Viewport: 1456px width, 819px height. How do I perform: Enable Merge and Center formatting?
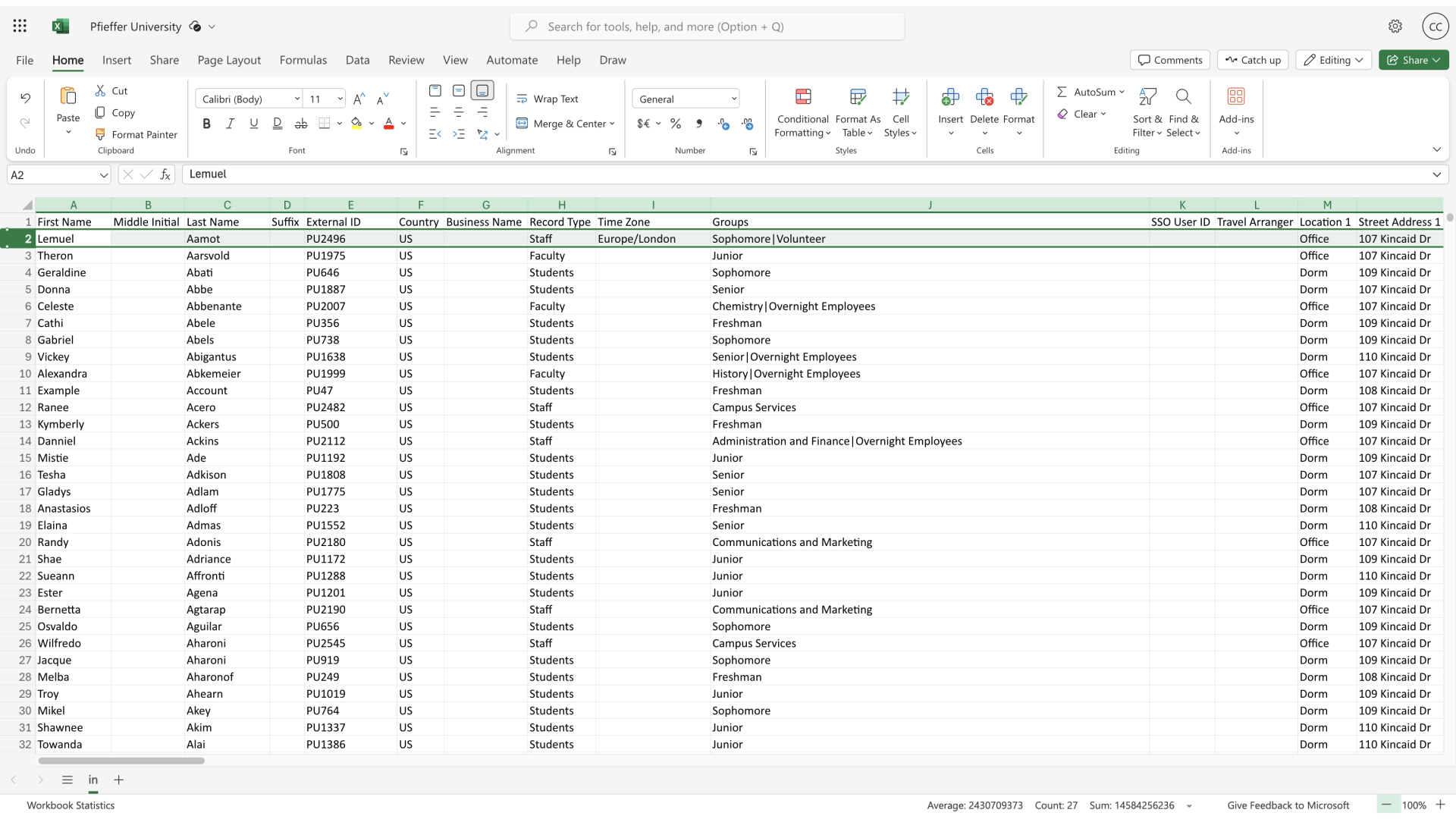(x=564, y=123)
